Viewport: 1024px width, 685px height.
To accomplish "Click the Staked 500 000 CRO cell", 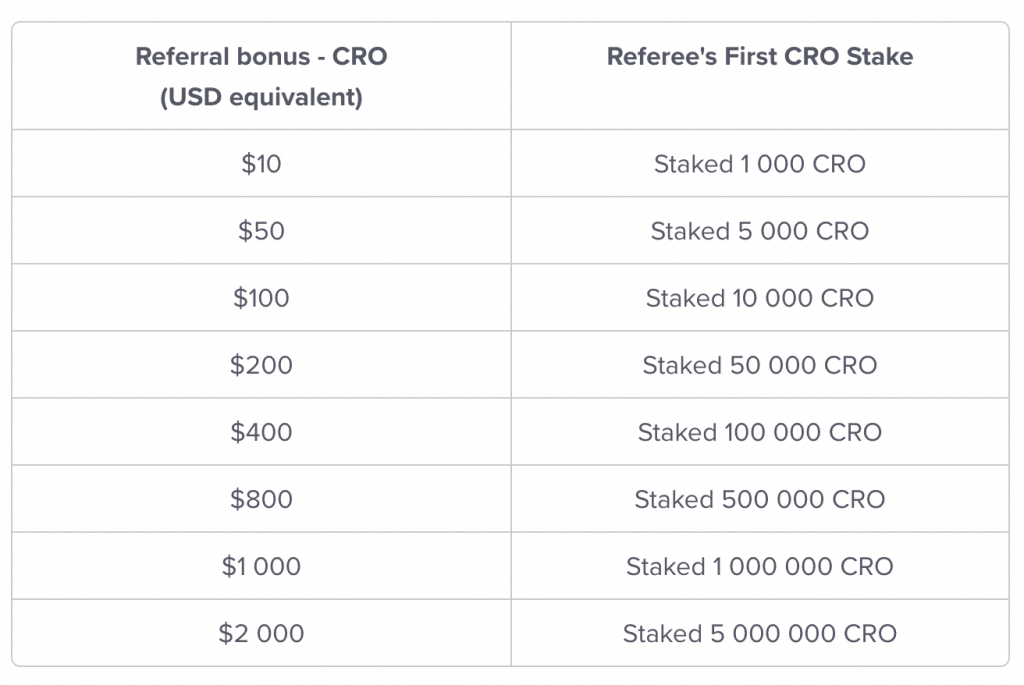I will [760, 499].
